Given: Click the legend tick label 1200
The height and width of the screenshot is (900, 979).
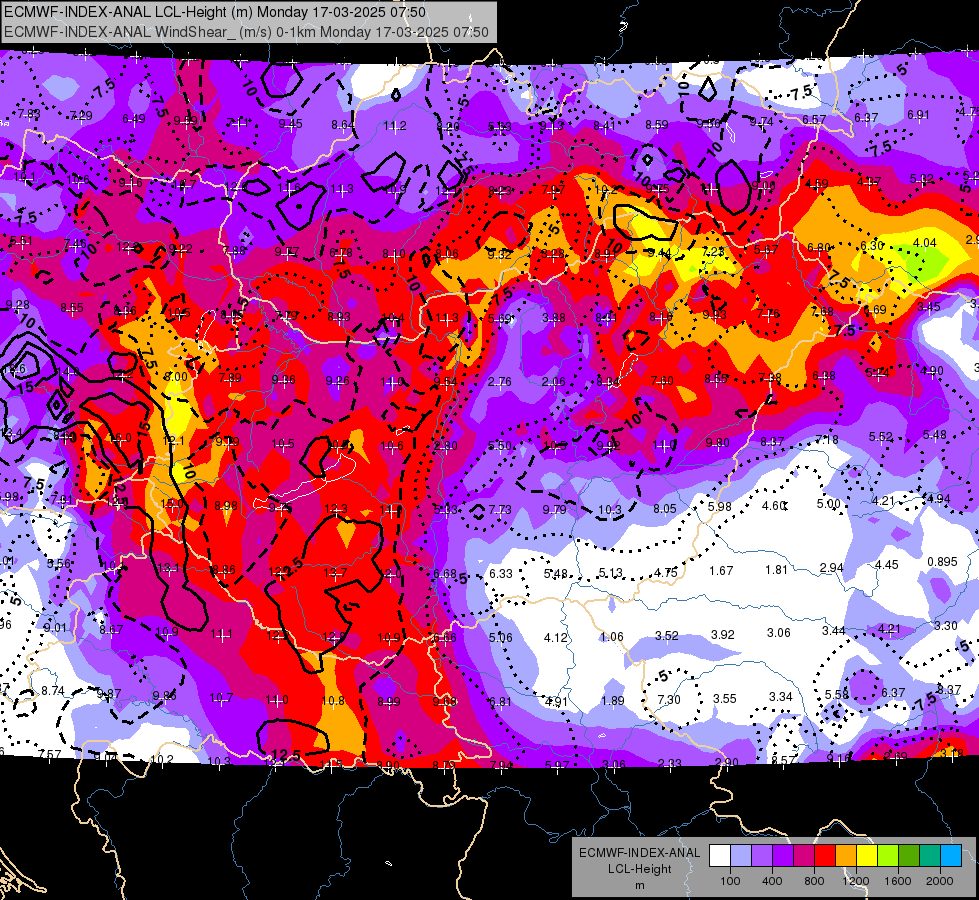Looking at the screenshot, I should tap(855, 881).
